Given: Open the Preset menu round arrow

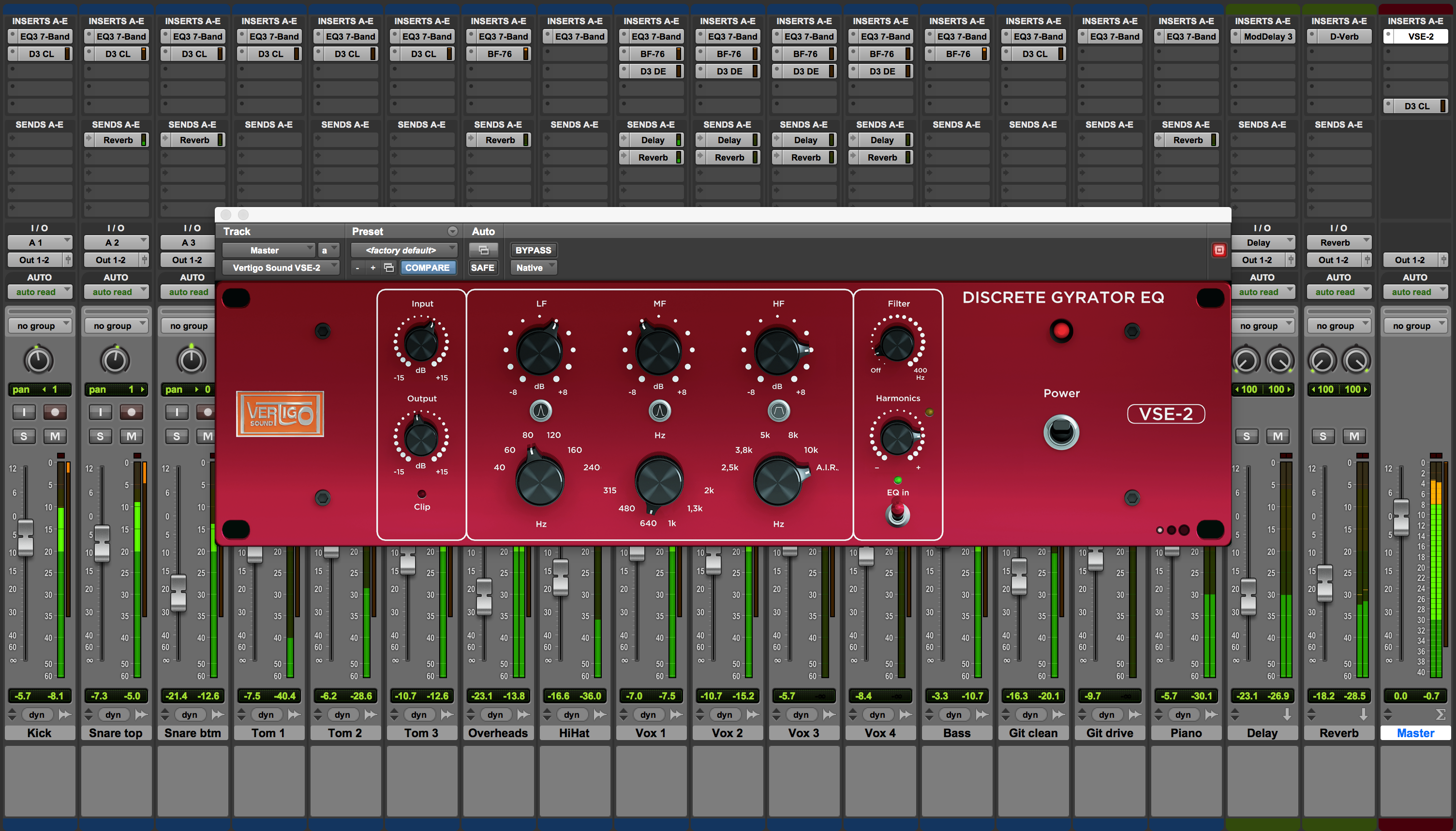Looking at the screenshot, I should [x=453, y=231].
